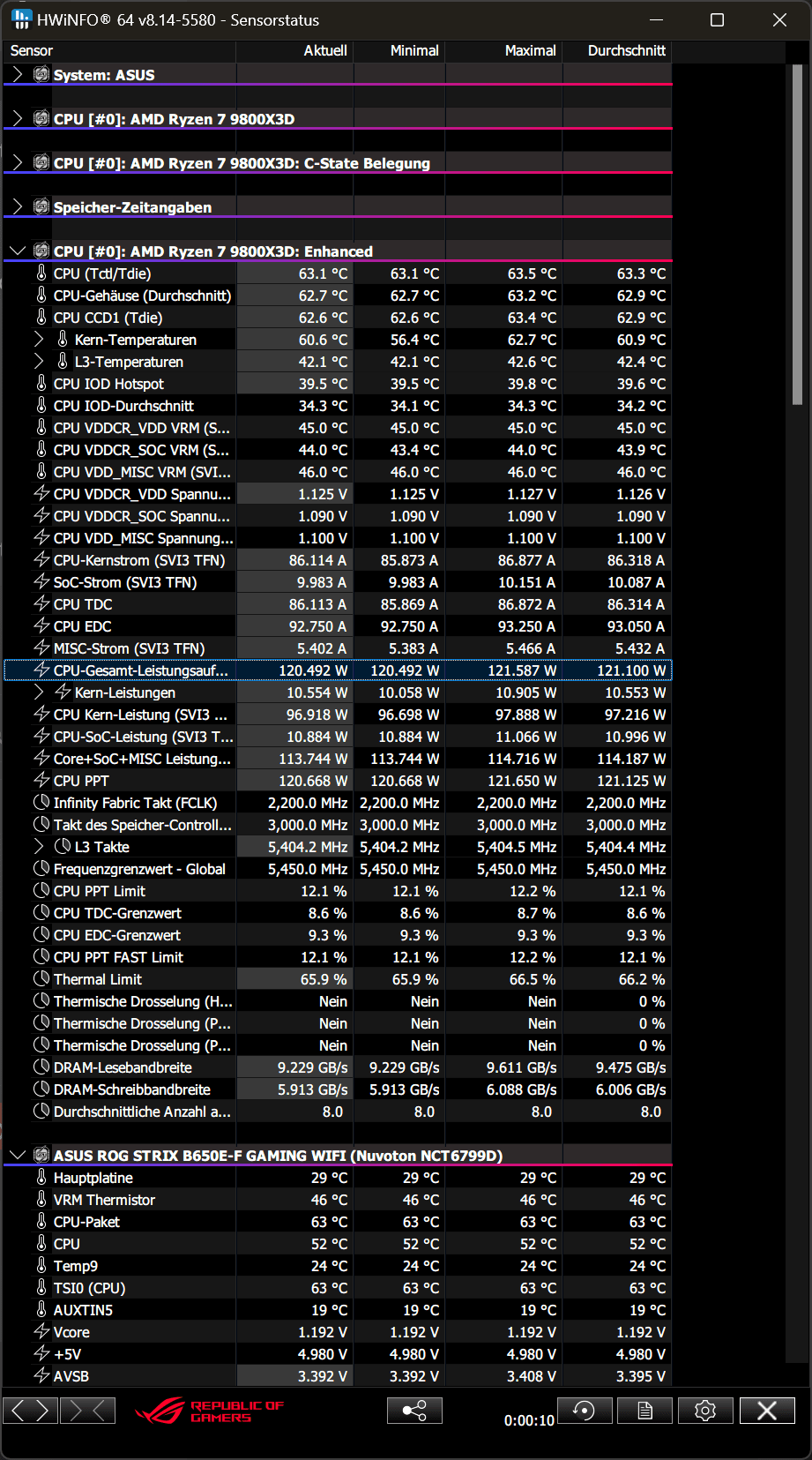The height and width of the screenshot is (1460, 812).
Task: Select the CPU-Gesamt-Leistungsauf... row
Action: point(338,670)
